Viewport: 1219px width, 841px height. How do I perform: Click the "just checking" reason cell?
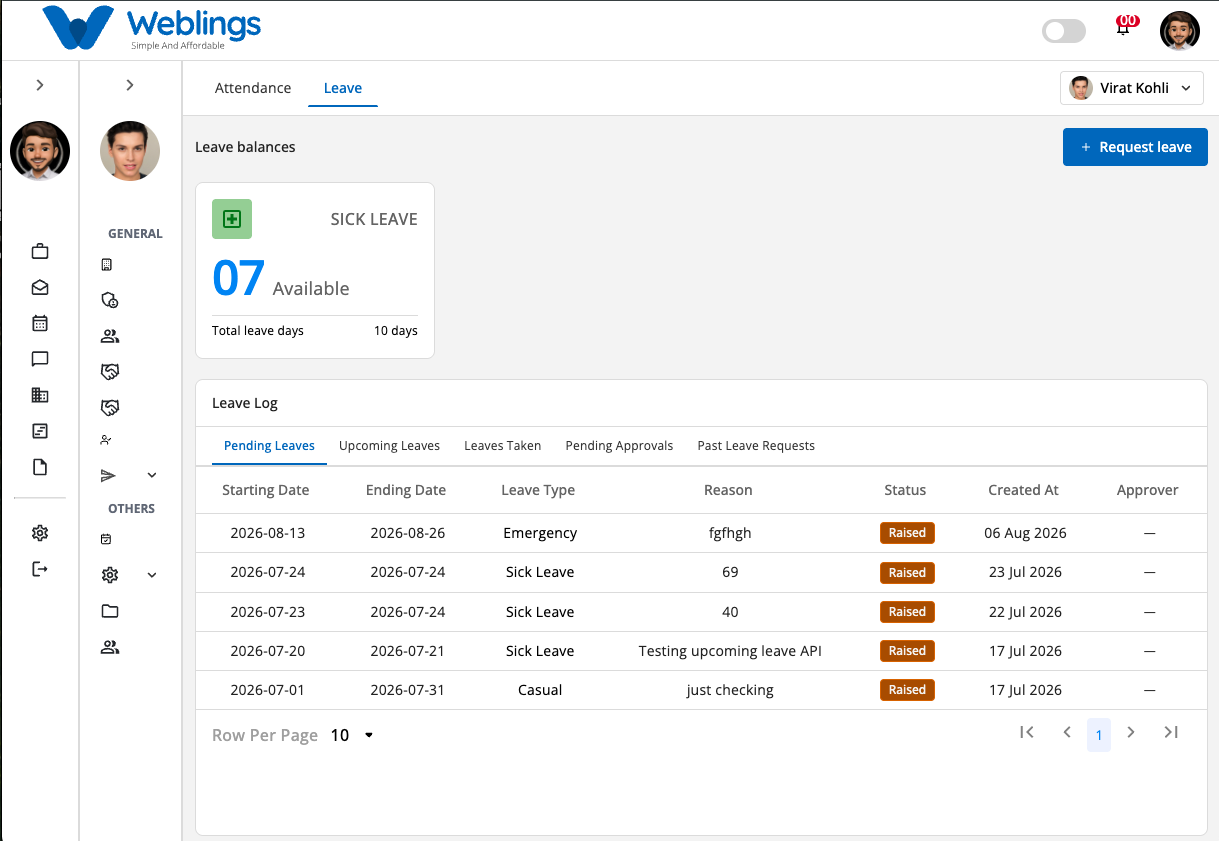[730, 690]
